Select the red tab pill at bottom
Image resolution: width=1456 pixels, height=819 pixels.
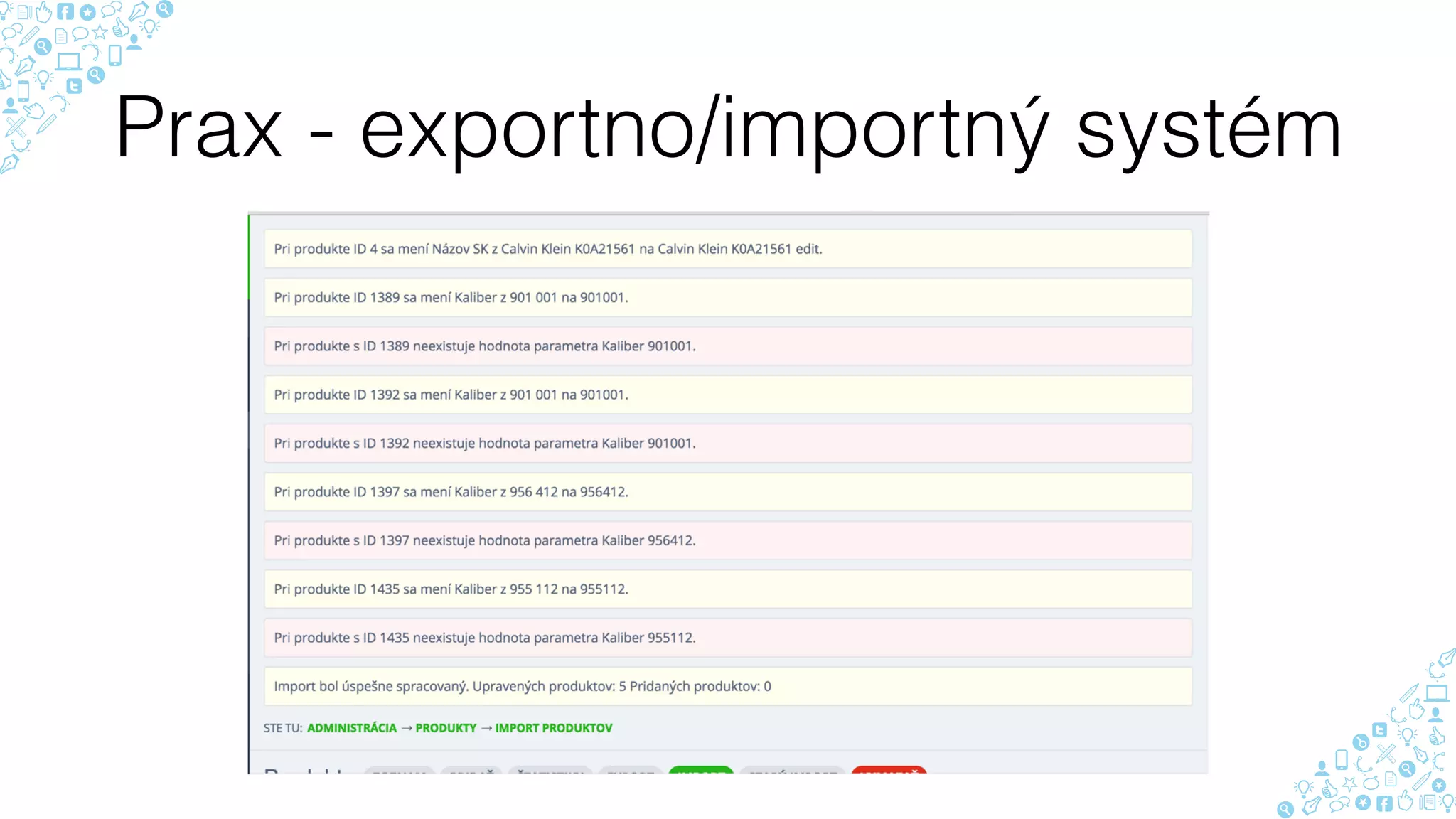889,771
